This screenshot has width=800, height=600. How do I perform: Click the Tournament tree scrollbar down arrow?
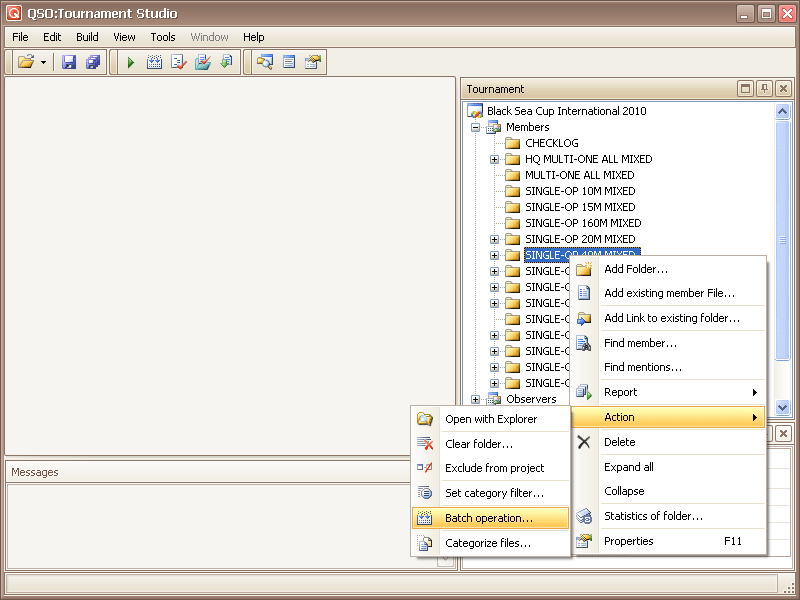coord(783,407)
